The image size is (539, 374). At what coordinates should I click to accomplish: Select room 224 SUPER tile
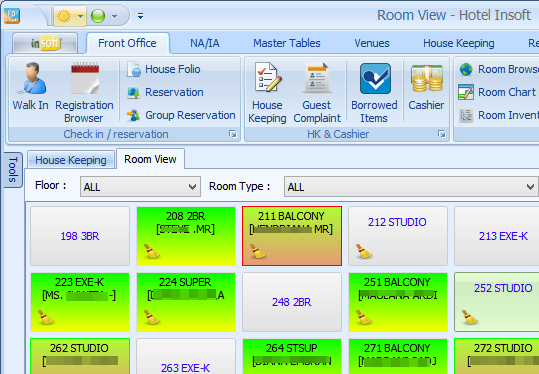[186, 302]
